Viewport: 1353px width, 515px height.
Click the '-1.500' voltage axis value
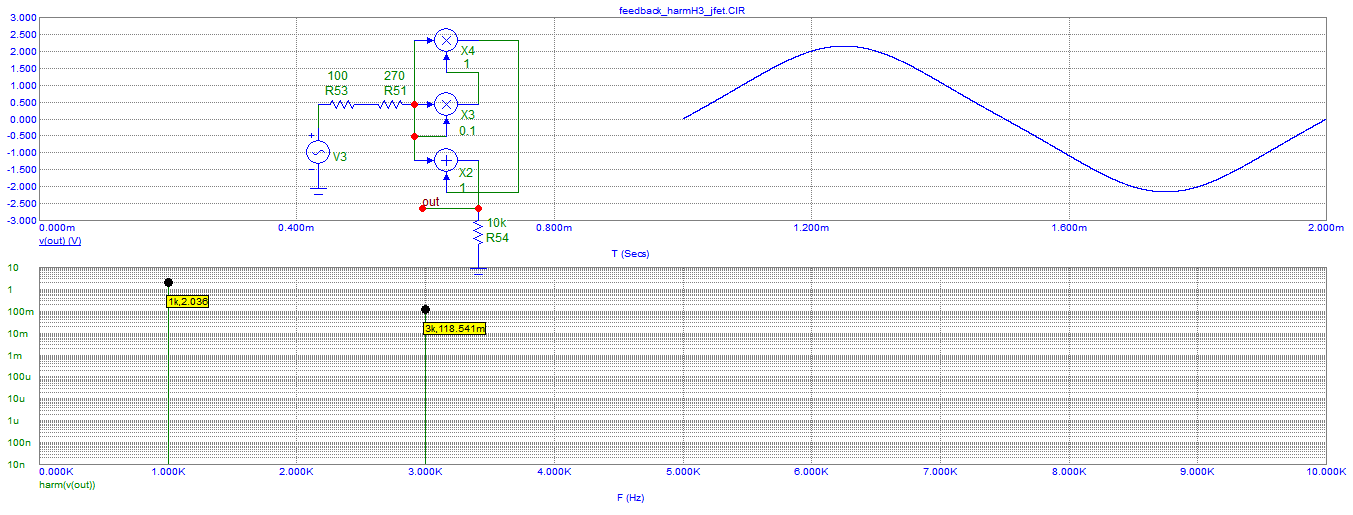pyautogui.click(x=21, y=170)
